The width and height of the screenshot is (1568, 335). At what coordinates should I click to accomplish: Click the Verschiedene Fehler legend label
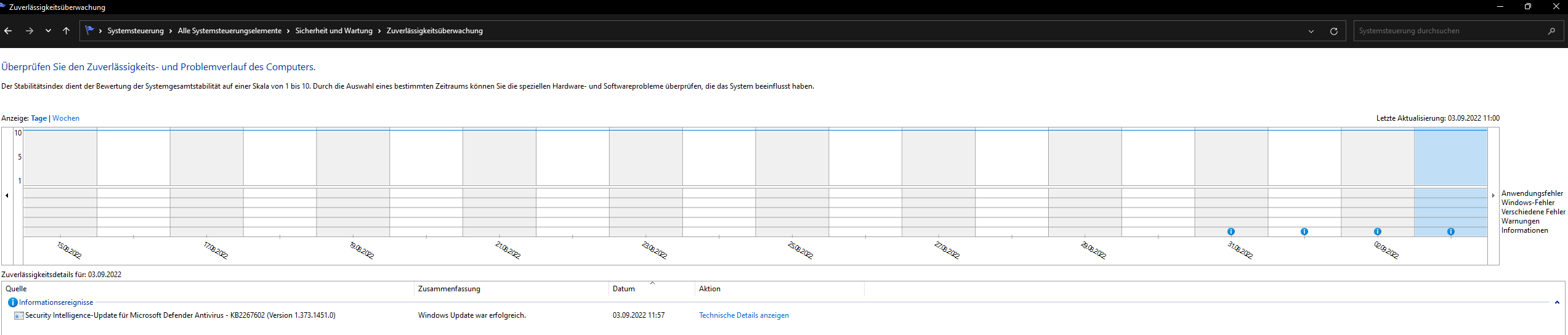[x=1534, y=212]
